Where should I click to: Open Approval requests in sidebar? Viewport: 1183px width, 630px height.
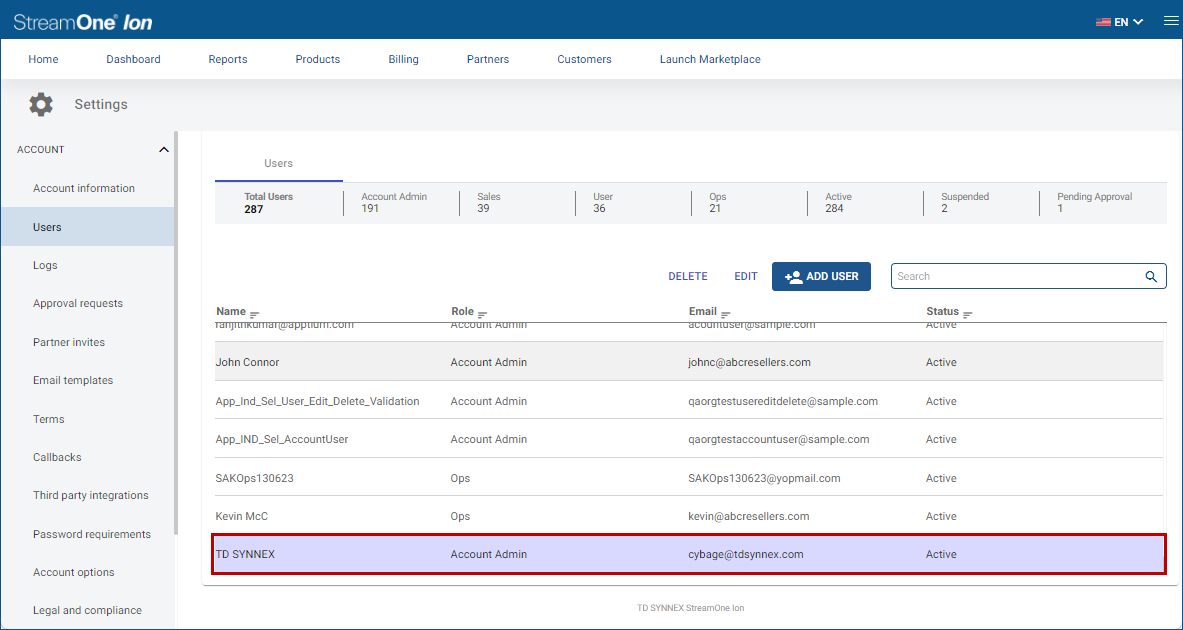(x=78, y=303)
